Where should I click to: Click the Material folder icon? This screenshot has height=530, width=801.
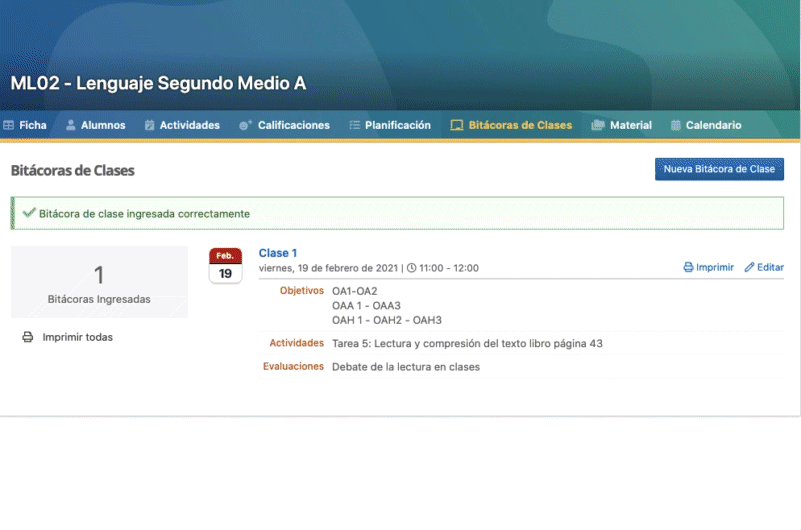click(598, 125)
